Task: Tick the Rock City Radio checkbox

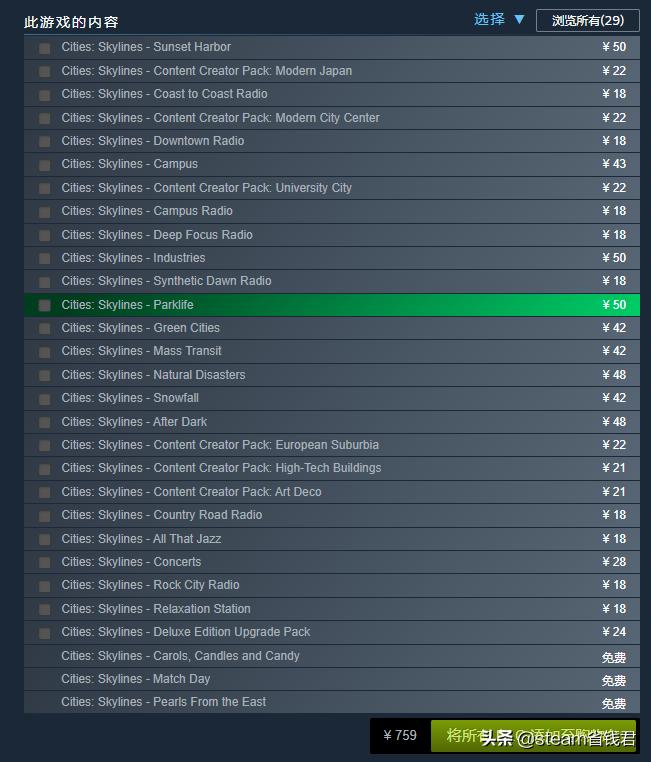Action: (44, 586)
